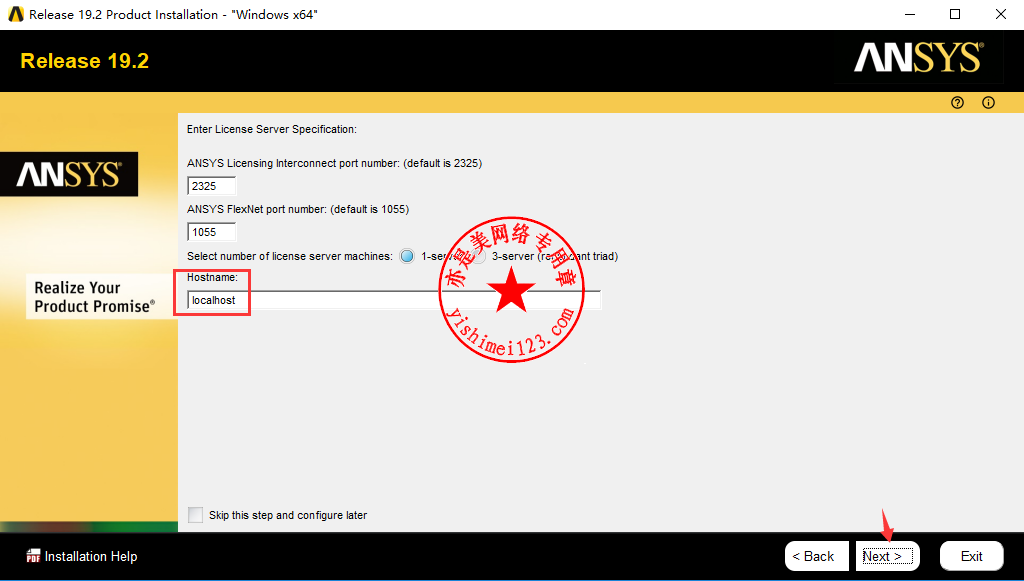Focus the Licensing Interconnect port number field
The height and width of the screenshot is (581, 1024).
point(212,186)
